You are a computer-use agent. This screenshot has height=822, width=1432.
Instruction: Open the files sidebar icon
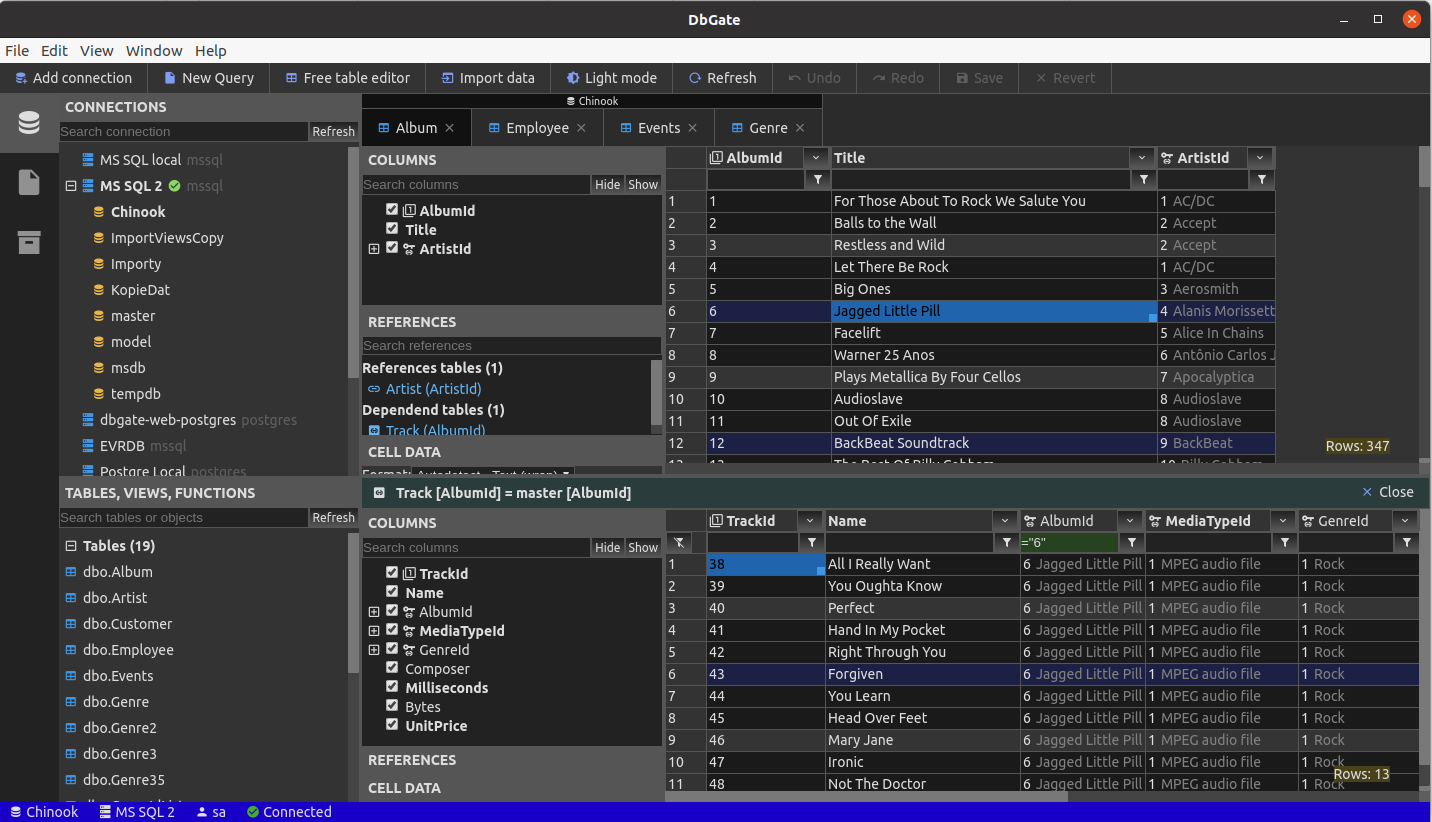tap(29, 182)
